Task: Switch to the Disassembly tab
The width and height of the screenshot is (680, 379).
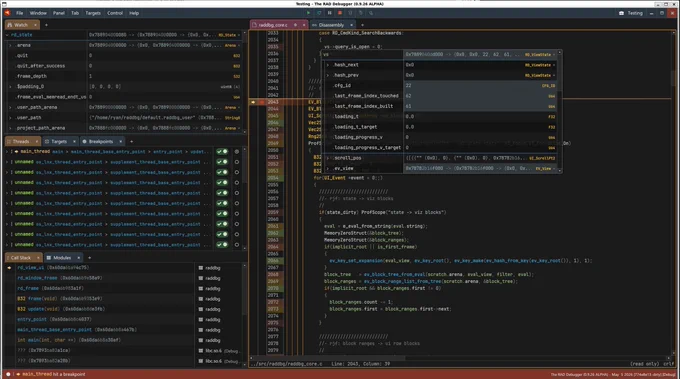Action: tap(331, 25)
